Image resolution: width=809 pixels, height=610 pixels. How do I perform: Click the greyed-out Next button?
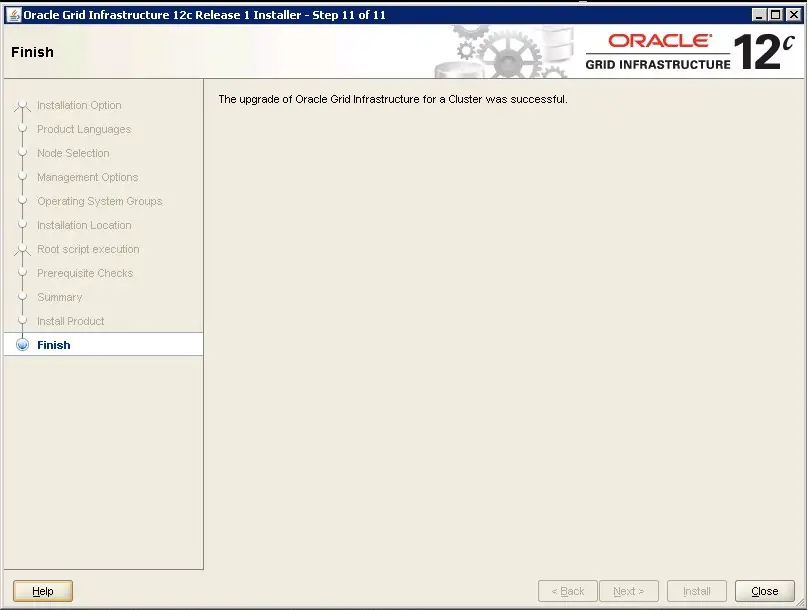[628, 591]
